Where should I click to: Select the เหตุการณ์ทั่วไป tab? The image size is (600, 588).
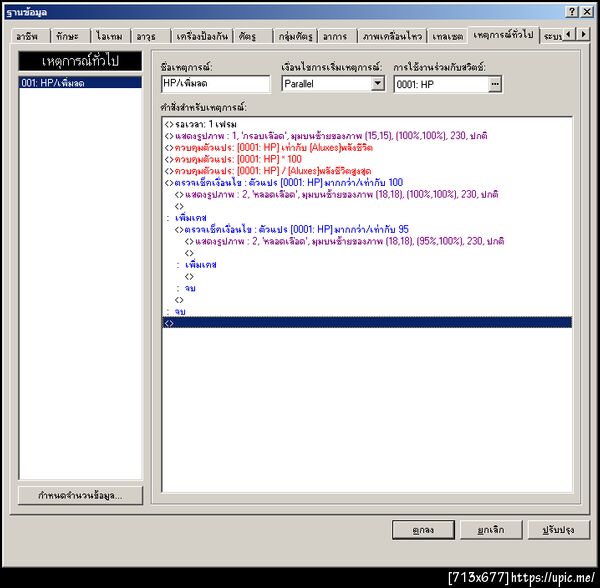[x=504, y=35]
